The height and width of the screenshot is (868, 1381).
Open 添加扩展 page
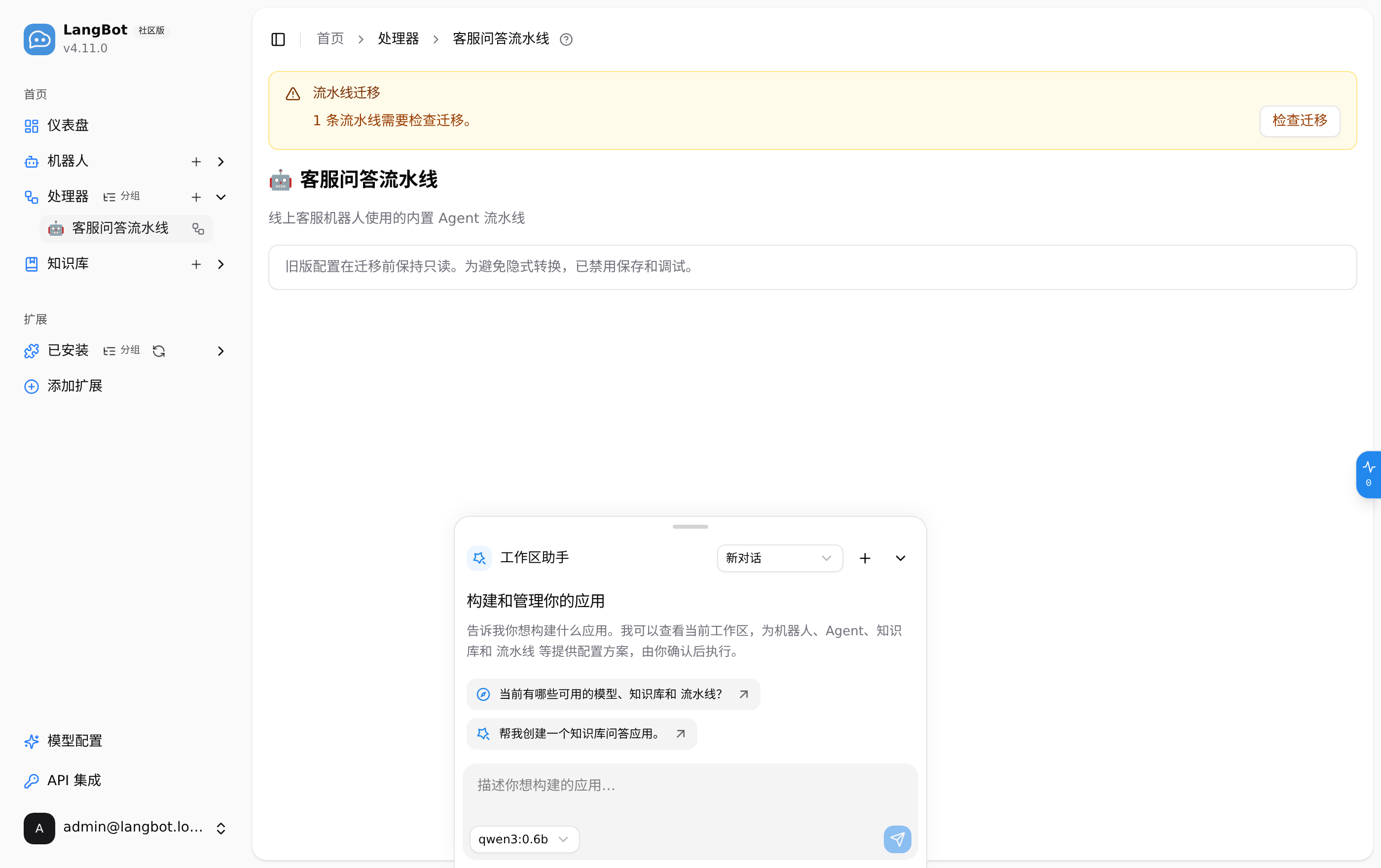(64, 386)
